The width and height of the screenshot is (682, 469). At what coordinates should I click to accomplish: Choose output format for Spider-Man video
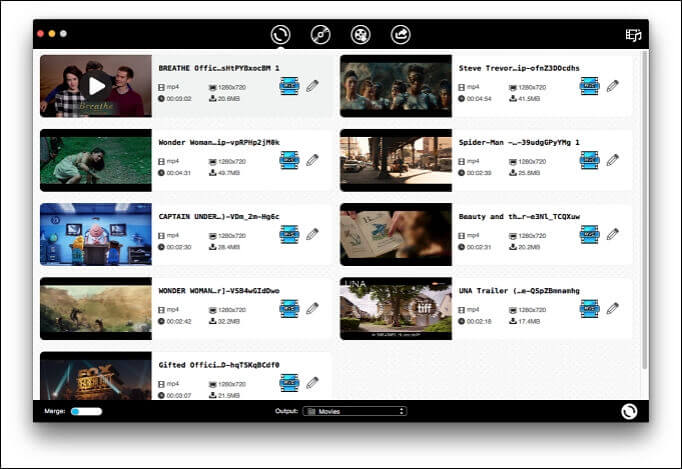click(x=589, y=160)
